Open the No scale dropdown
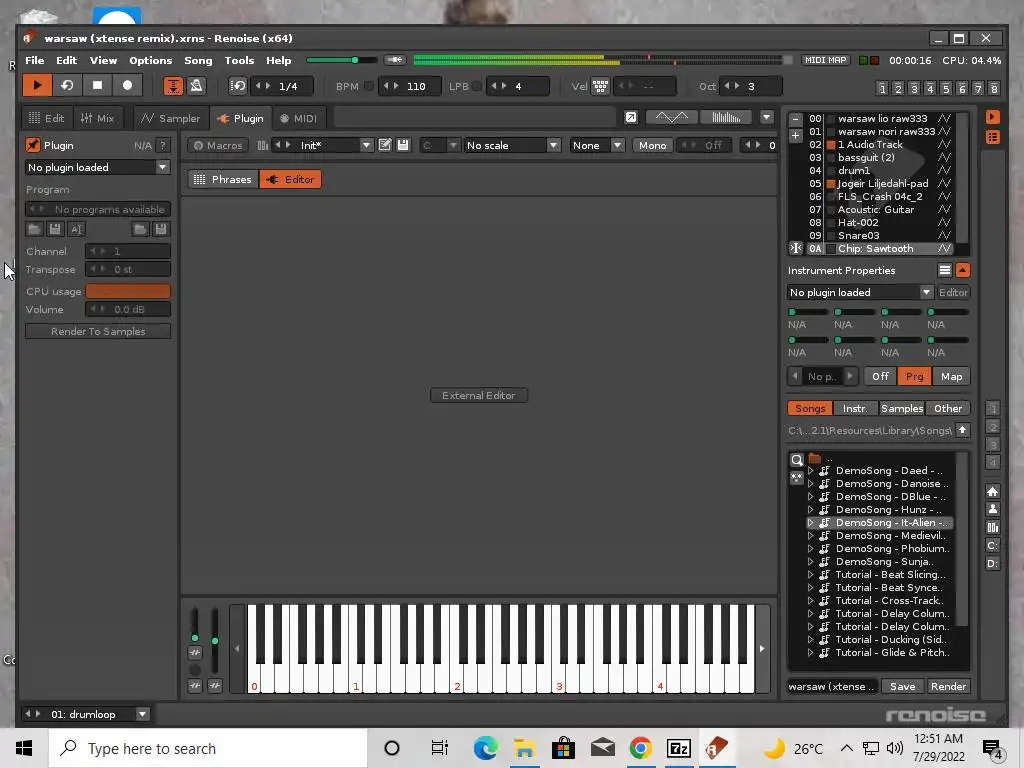This screenshot has width=1024, height=768. click(511, 146)
